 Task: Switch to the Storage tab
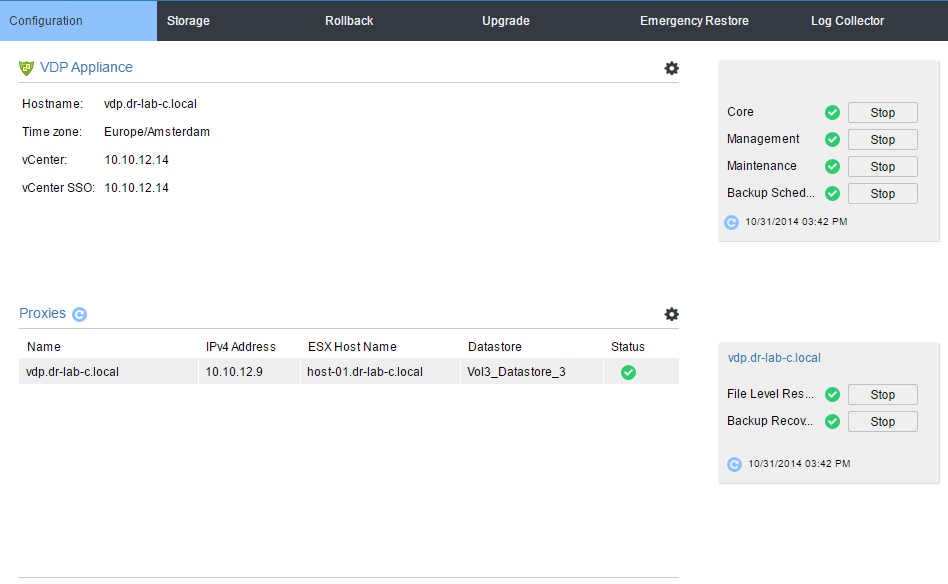pos(188,20)
